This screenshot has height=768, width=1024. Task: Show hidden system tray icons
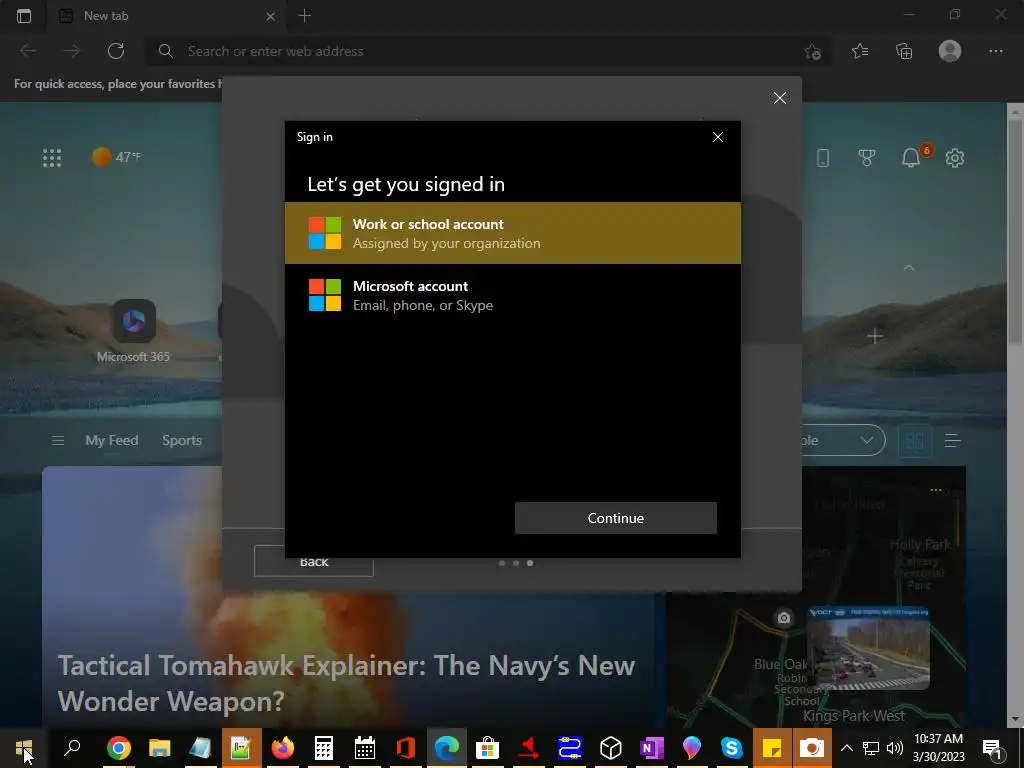[847, 748]
